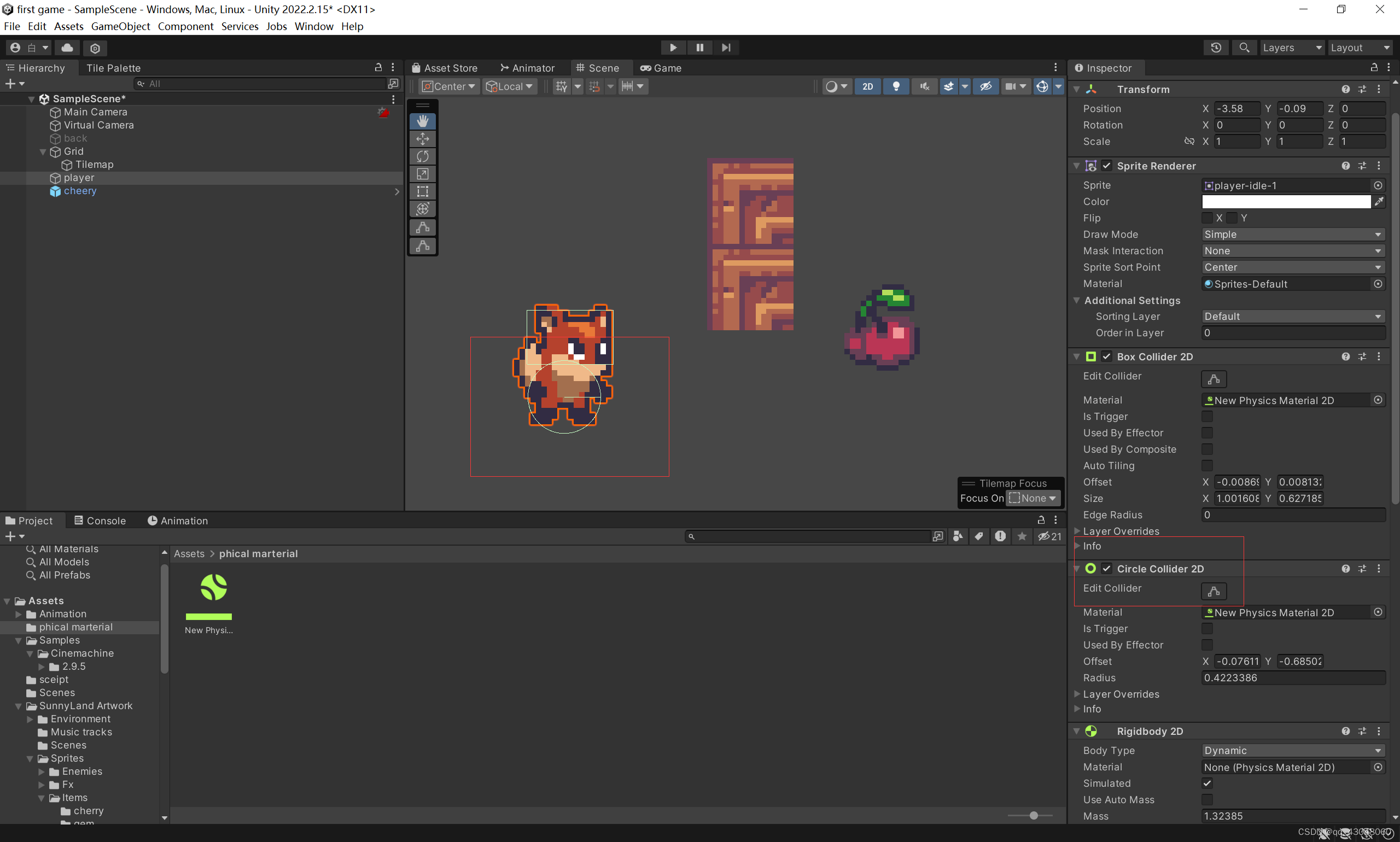Toggle scene visibility of hidden objects

coord(985,86)
